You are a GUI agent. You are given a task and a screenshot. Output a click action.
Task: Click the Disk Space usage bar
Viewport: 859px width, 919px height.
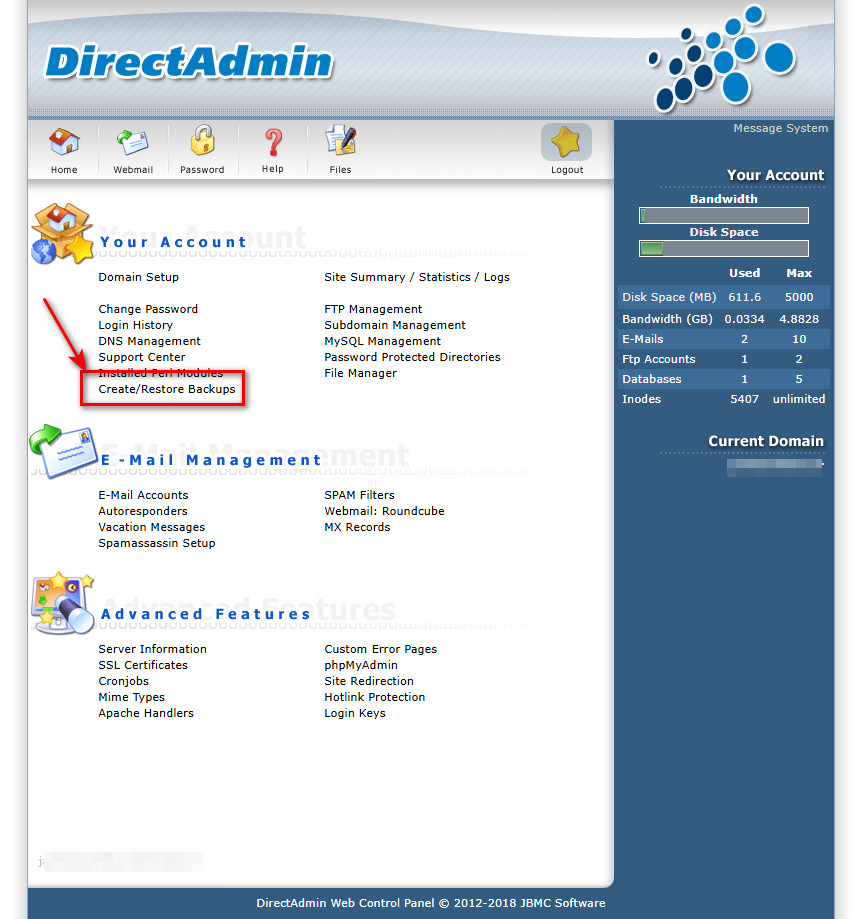click(723, 248)
